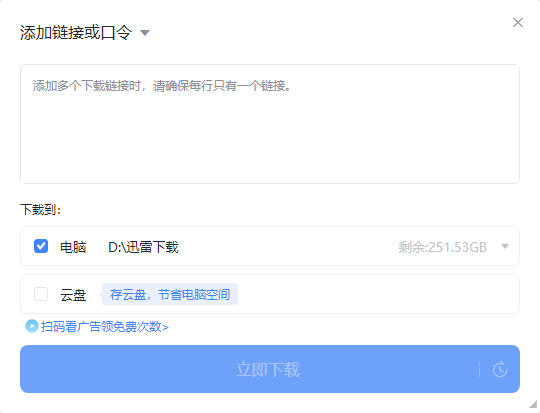Screen dimensions: 540x413
Task: Open the 扫码看广告领免费次数 link
Action: [x=105, y=327]
